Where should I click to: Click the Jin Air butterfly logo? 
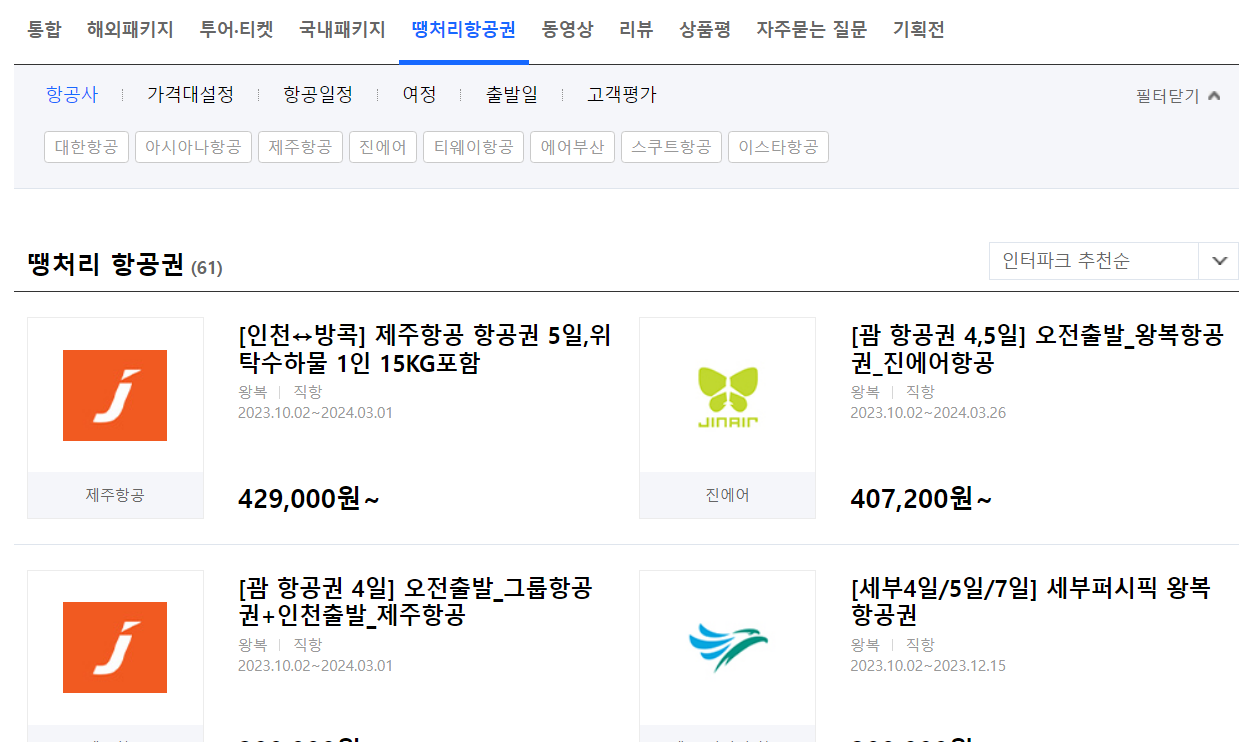tap(727, 395)
